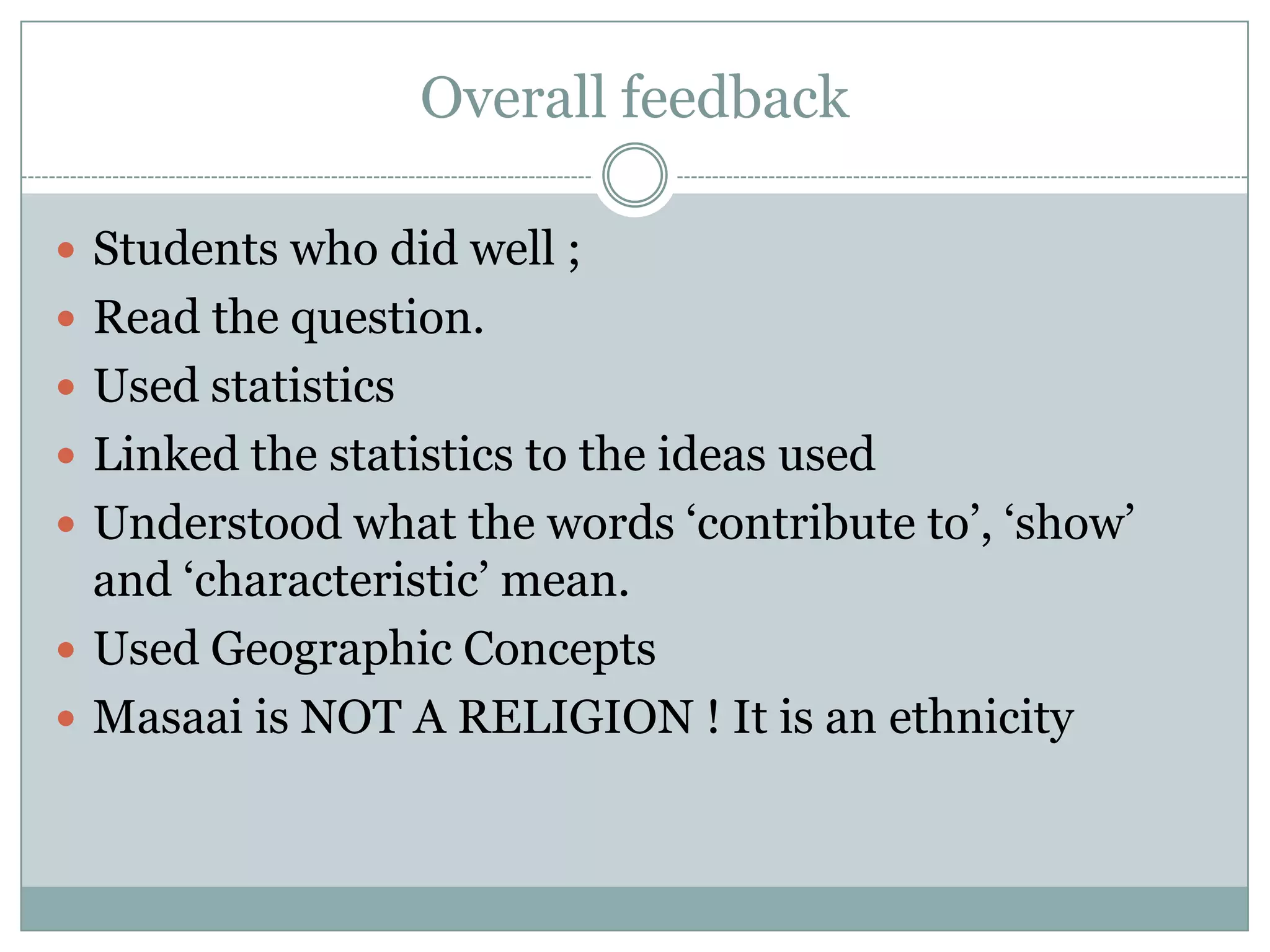Click 'Linked the statistics to the ideas used'
The width and height of the screenshot is (1270, 952).
click(x=484, y=454)
